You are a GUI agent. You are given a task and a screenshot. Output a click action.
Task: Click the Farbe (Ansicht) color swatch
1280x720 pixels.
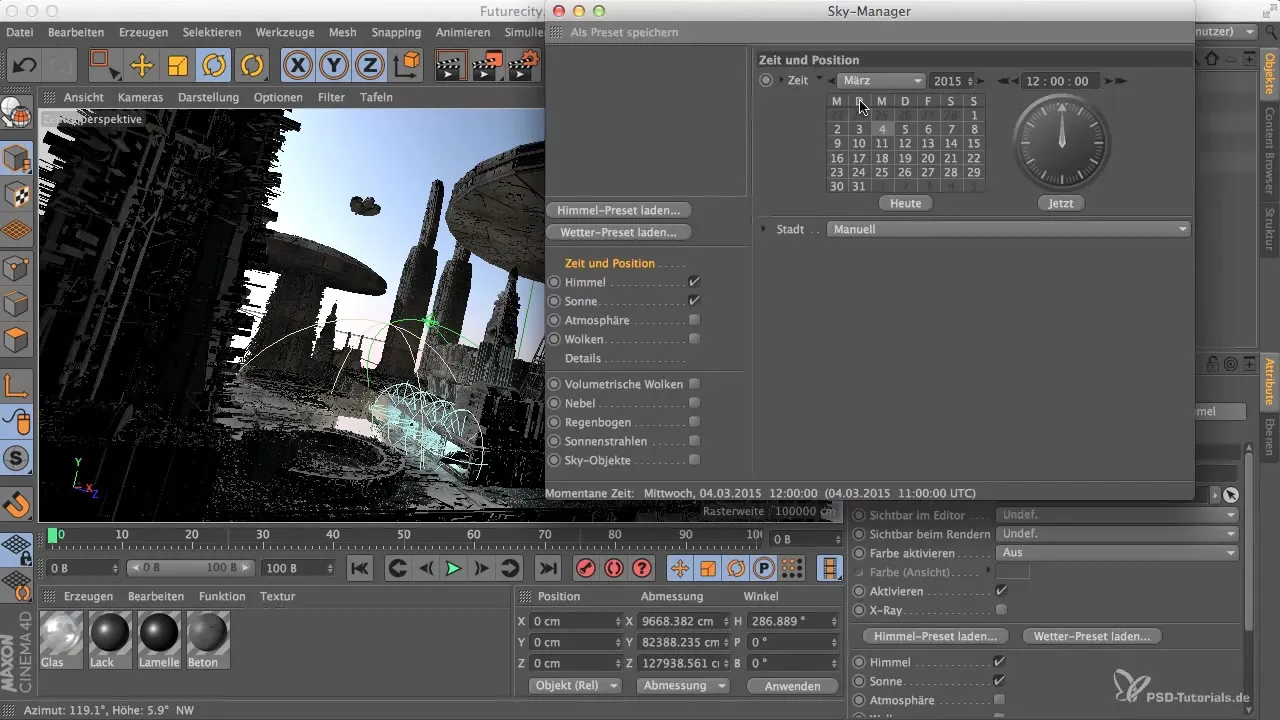1014,572
